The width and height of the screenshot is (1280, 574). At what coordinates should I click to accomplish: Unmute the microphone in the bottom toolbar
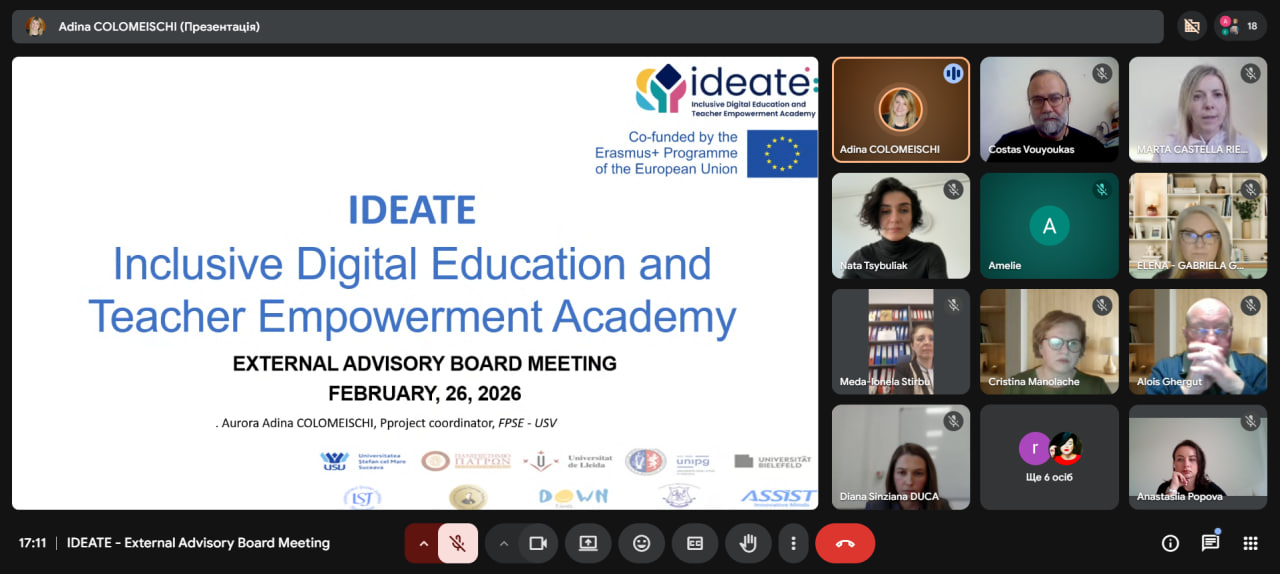458,543
